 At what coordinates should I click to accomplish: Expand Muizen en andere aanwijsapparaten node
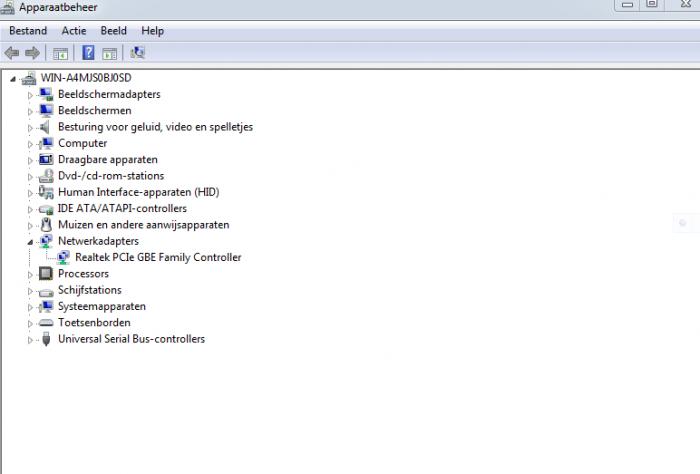[x=30, y=226]
